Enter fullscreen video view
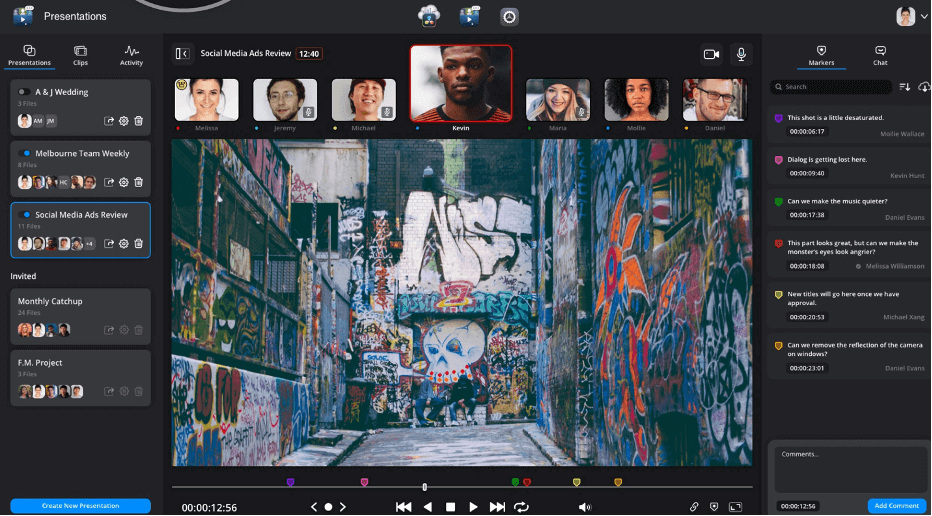932x516 pixels. click(736, 507)
